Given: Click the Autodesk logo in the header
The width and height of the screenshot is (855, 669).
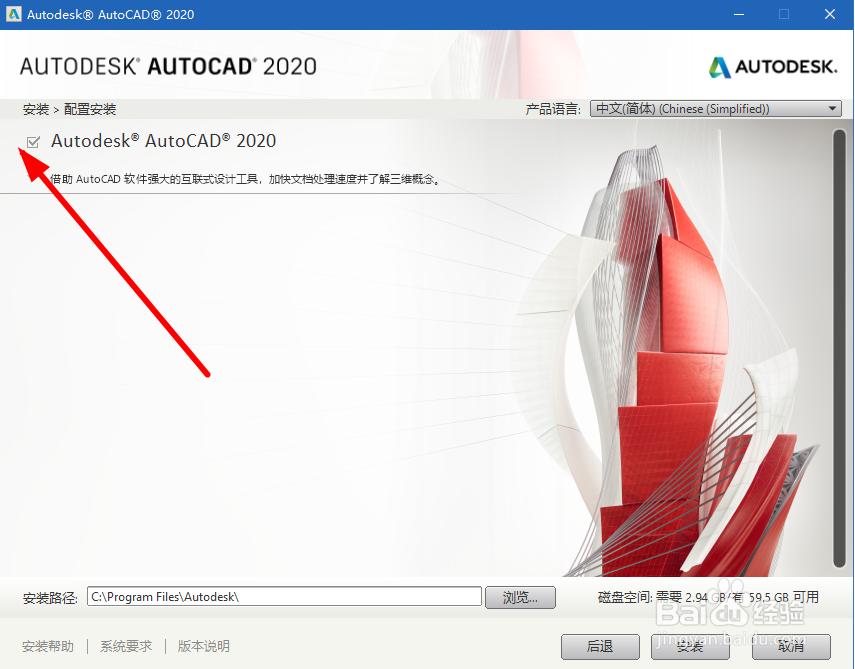Looking at the screenshot, I should 773,67.
